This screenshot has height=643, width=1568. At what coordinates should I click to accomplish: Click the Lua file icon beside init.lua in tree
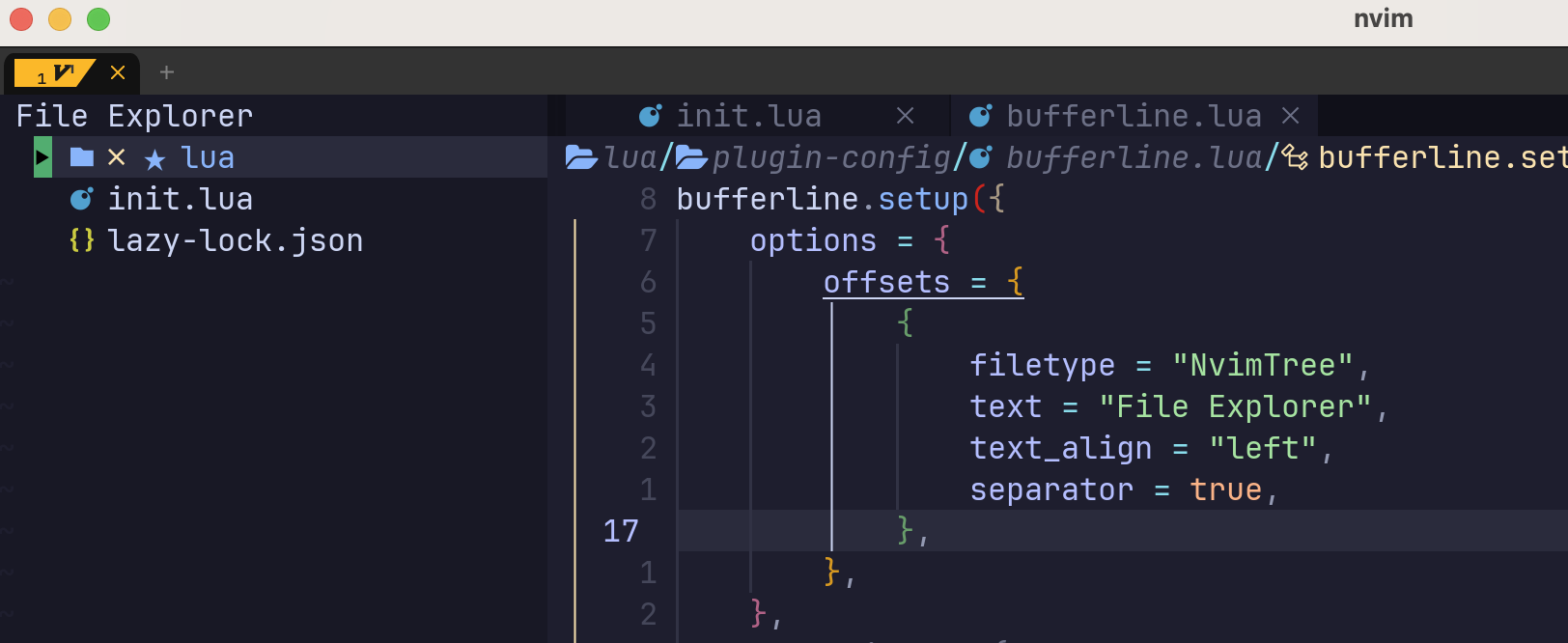coord(82,199)
